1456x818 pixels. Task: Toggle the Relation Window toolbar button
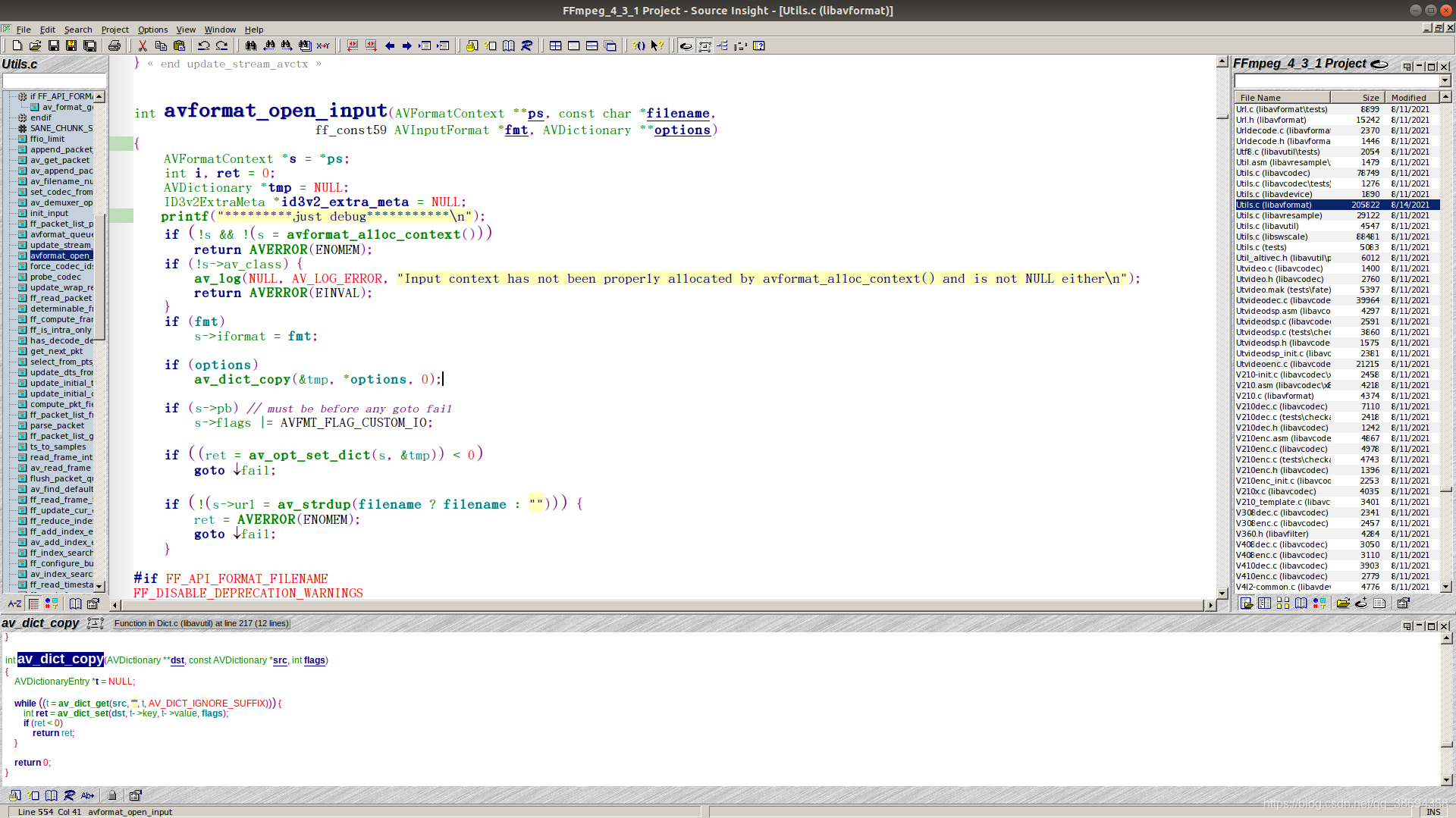(704, 45)
